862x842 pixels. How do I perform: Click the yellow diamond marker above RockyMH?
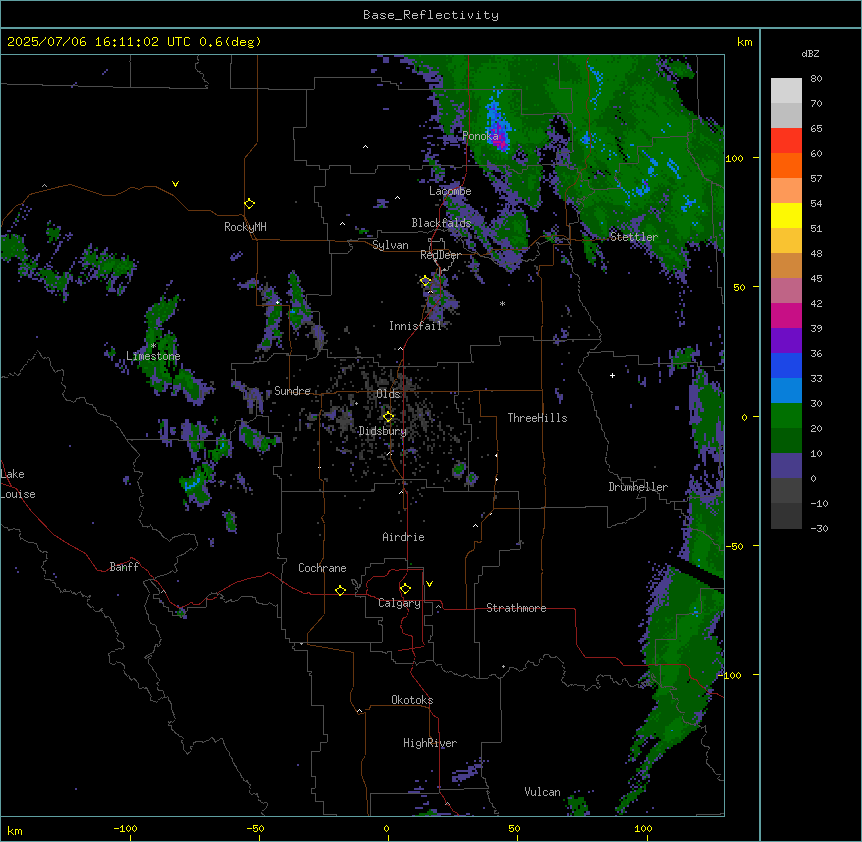click(x=249, y=204)
